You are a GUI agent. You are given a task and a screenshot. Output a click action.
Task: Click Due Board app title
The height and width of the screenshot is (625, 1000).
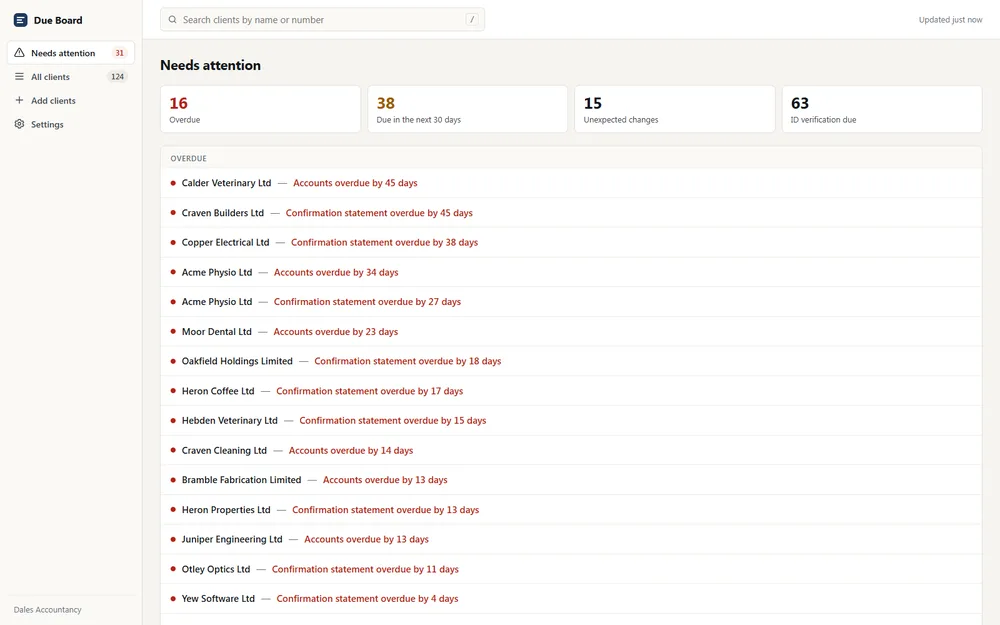click(58, 20)
